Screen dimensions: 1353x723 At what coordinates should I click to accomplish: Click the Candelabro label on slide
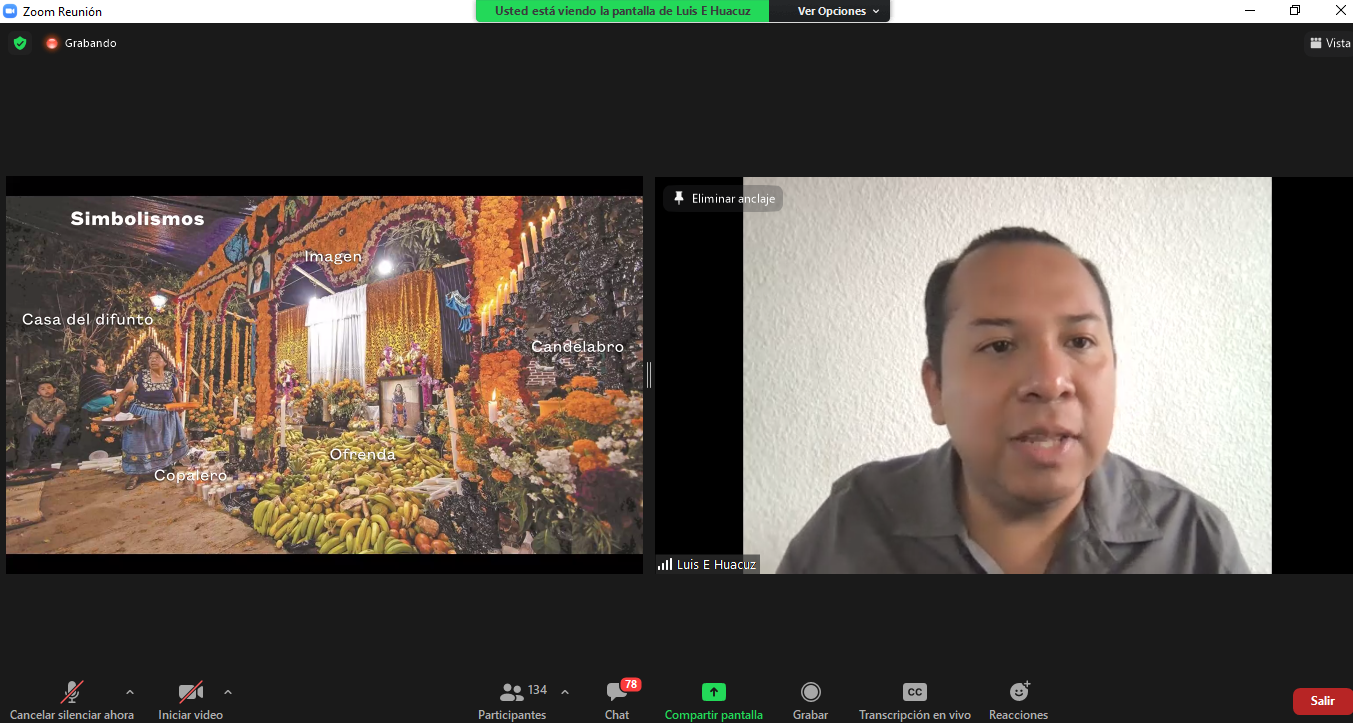point(577,347)
